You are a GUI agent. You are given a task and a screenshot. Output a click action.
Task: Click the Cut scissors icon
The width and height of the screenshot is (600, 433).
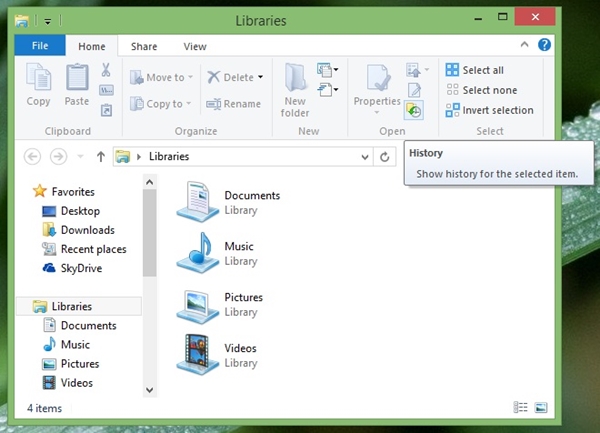[x=106, y=69]
